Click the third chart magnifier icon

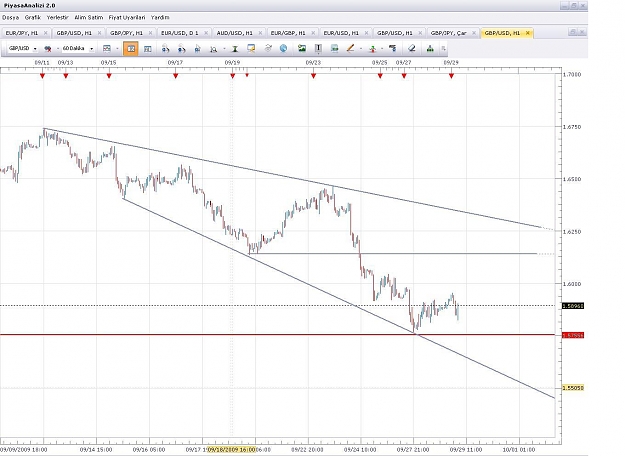point(198,49)
